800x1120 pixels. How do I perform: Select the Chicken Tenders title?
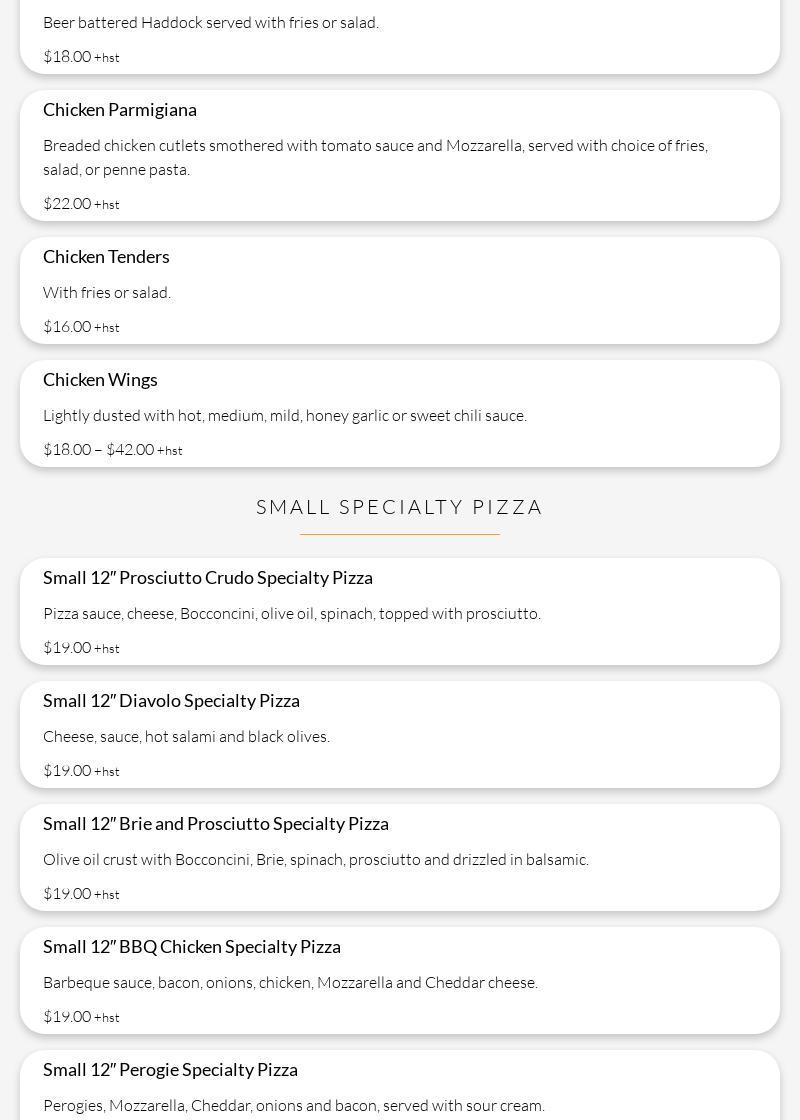(x=106, y=257)
